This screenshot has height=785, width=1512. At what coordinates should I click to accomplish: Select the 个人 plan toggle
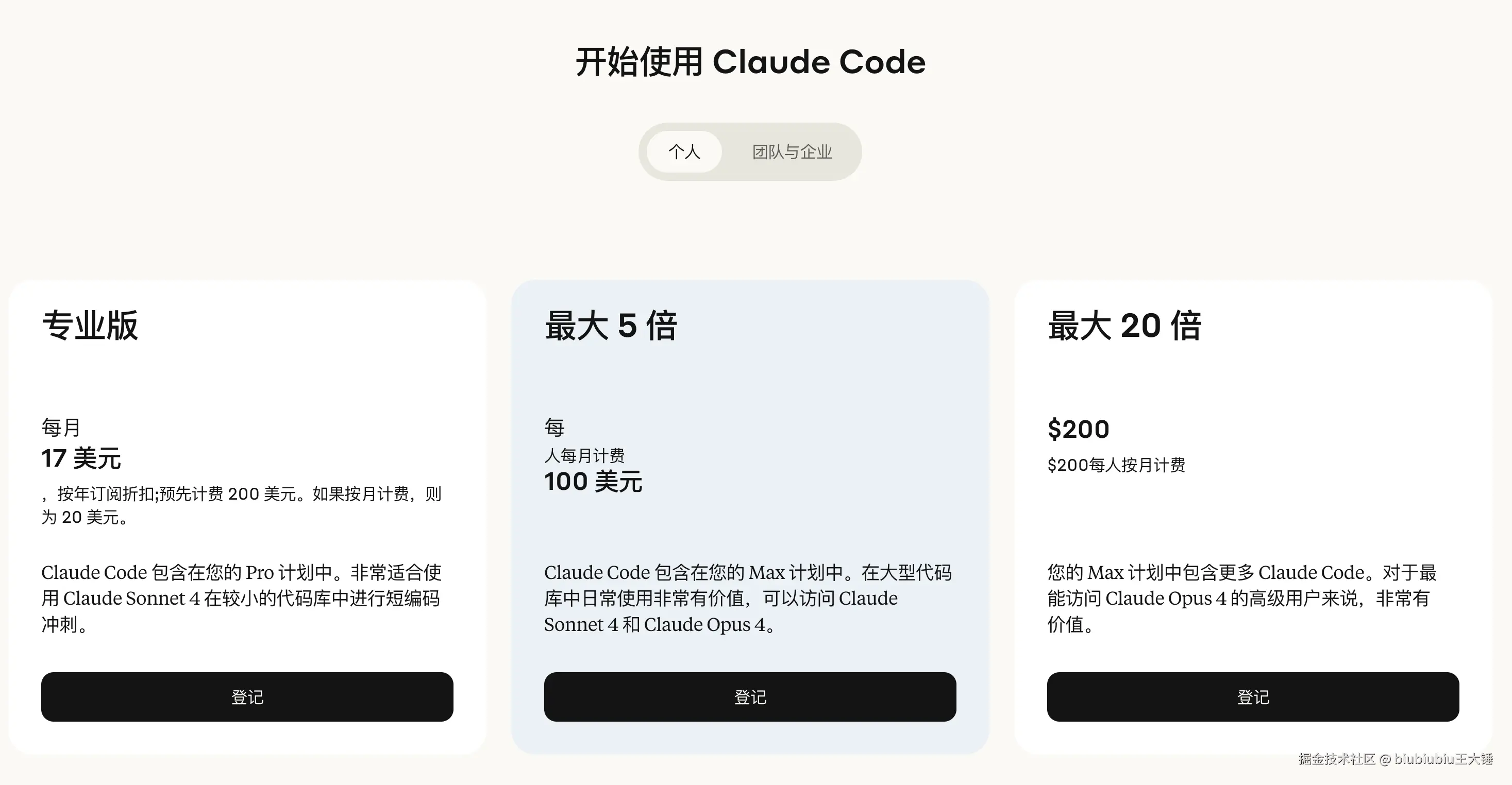coord(684,152)
